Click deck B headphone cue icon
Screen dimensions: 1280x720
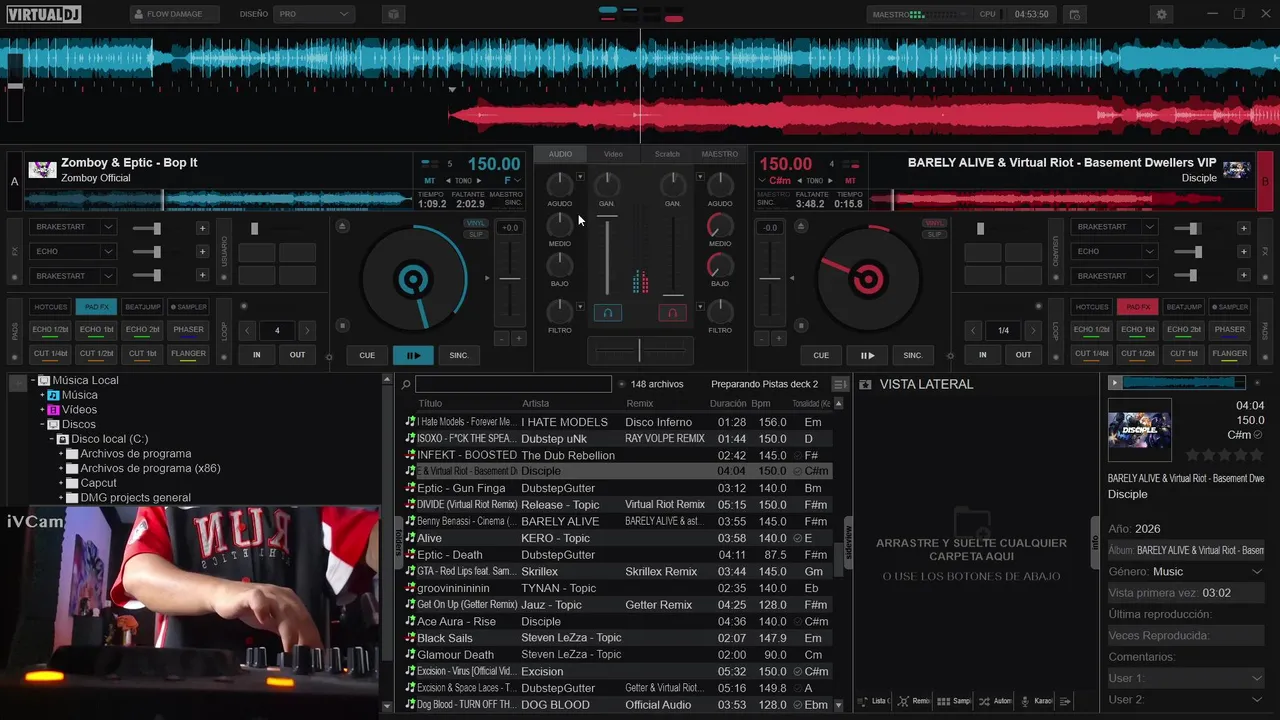(672, 313)
